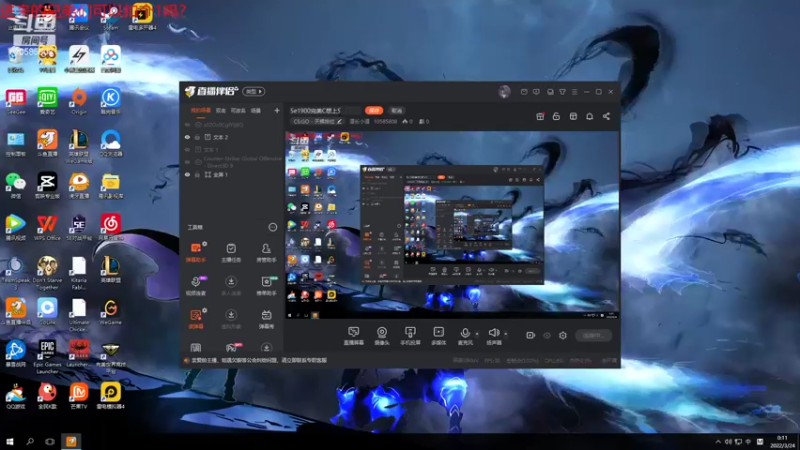The image size is (800, 450).
Task: Open the orange 读弹幕 tool
Action: 196,318
